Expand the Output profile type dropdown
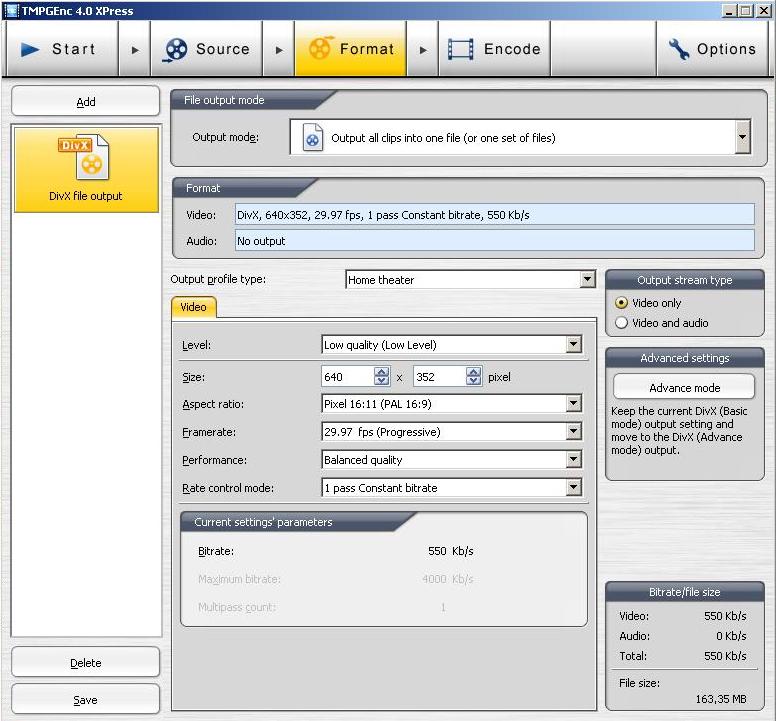The height and width of the screenshot is (721, 776). pos(587,279)
